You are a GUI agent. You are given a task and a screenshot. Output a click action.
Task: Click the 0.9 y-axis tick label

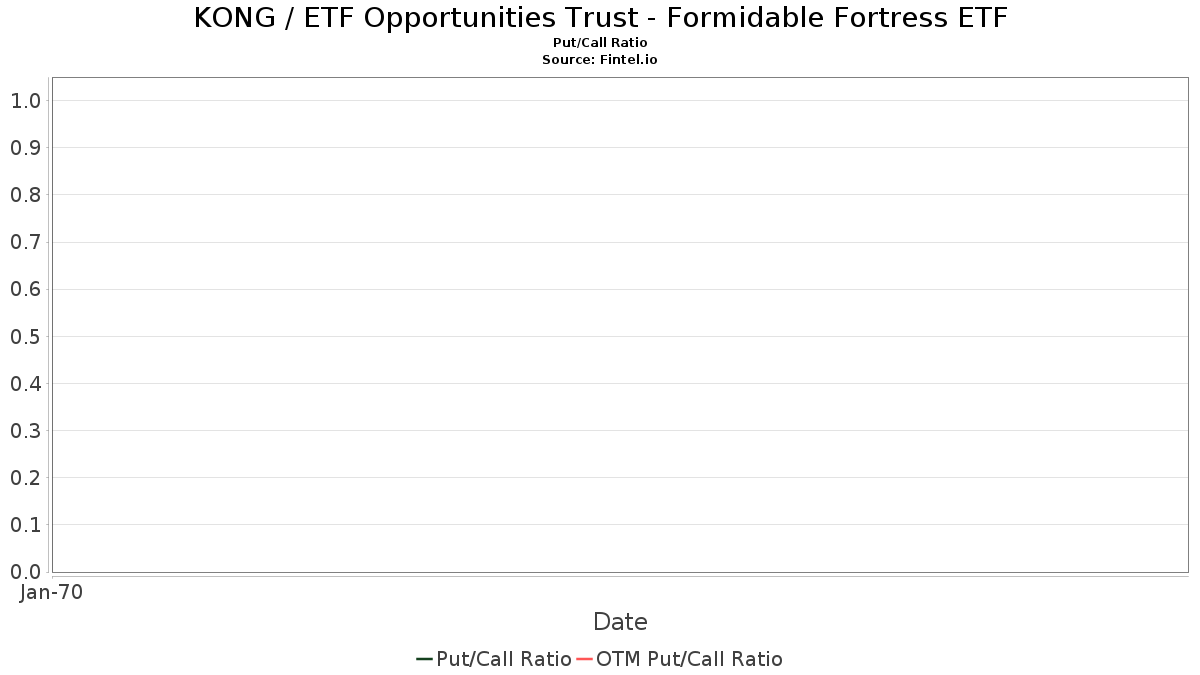(x=26, y=148)
